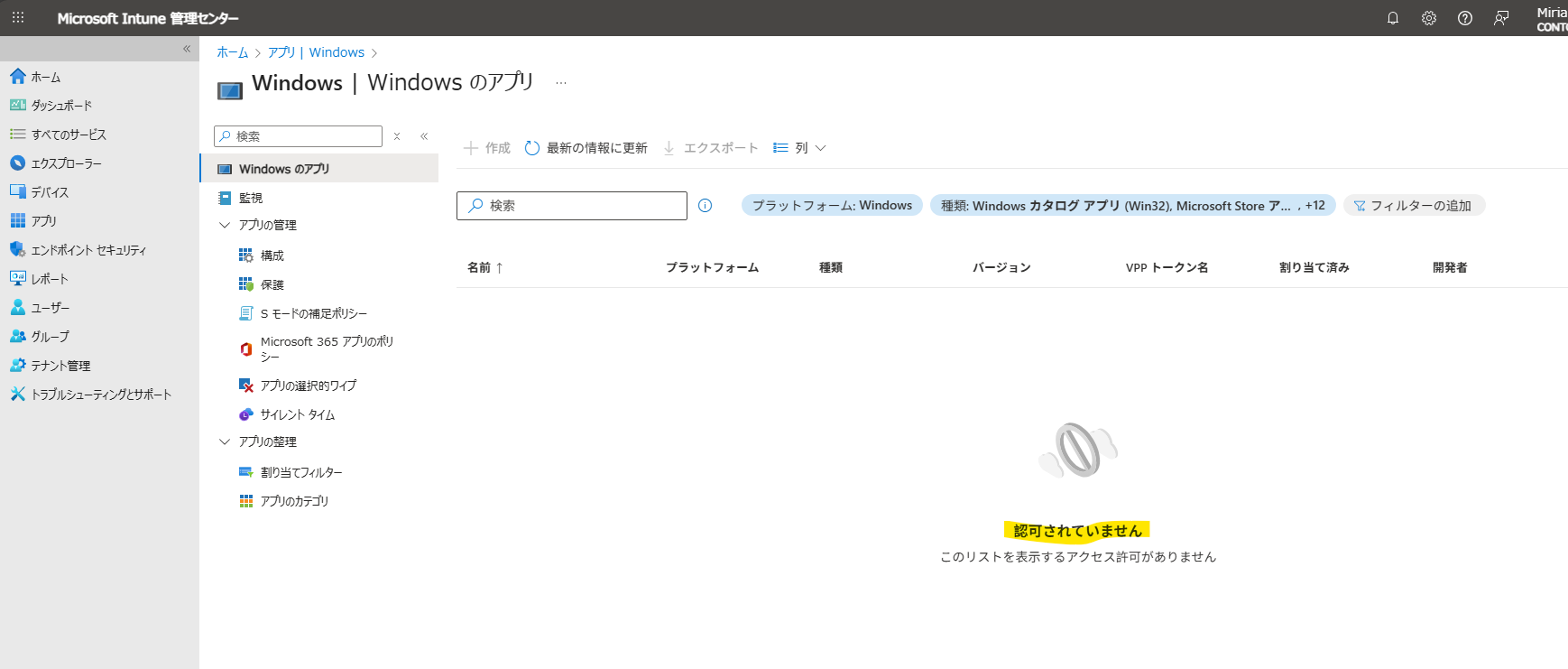Click バージョン column header
Image resolution: width=1568 pixels, height=669 pixels.
(x=1001, y=267)
